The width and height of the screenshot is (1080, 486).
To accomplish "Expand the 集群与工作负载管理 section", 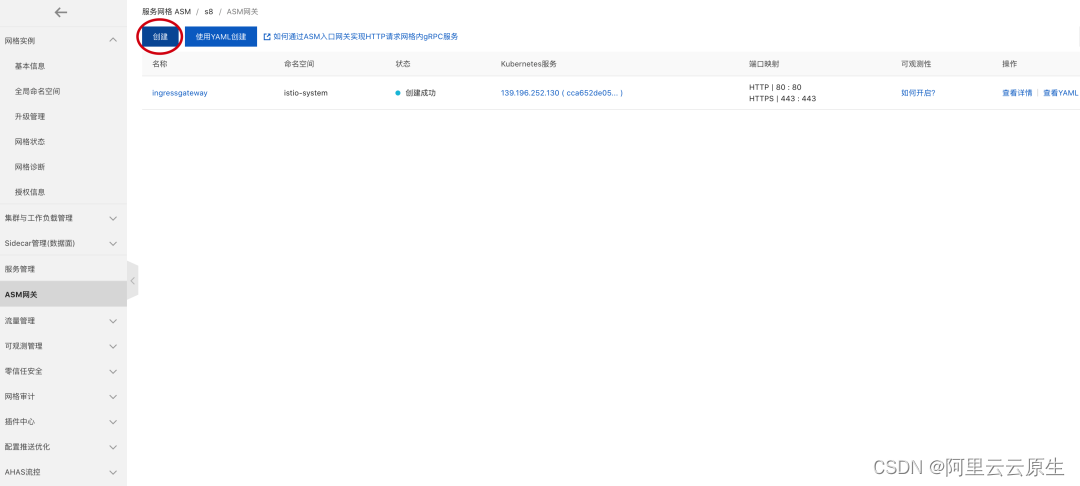I will (113, 218).
